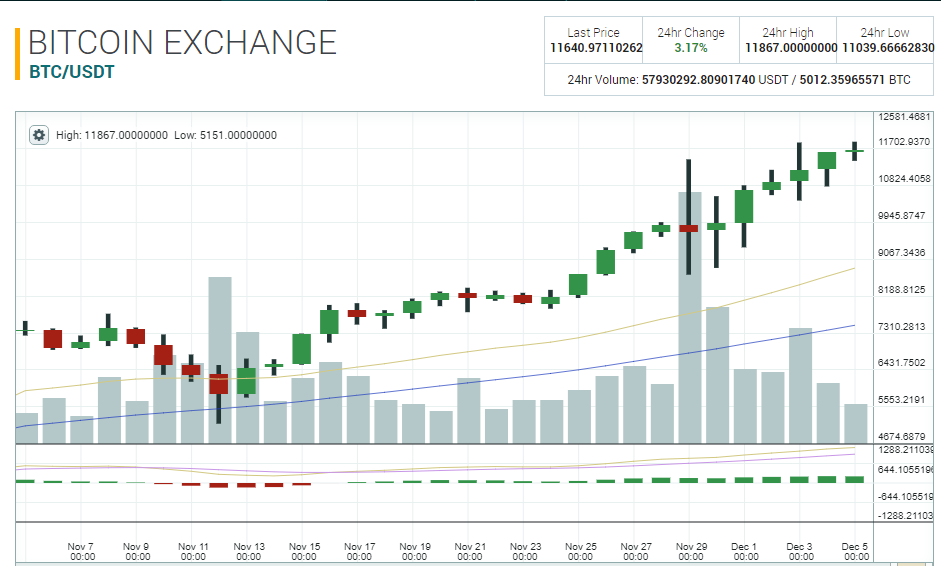Select the 24hr Low value 11039.66662830
The height and width of the screenshot is (566, 941).
(x=888, y=48)
